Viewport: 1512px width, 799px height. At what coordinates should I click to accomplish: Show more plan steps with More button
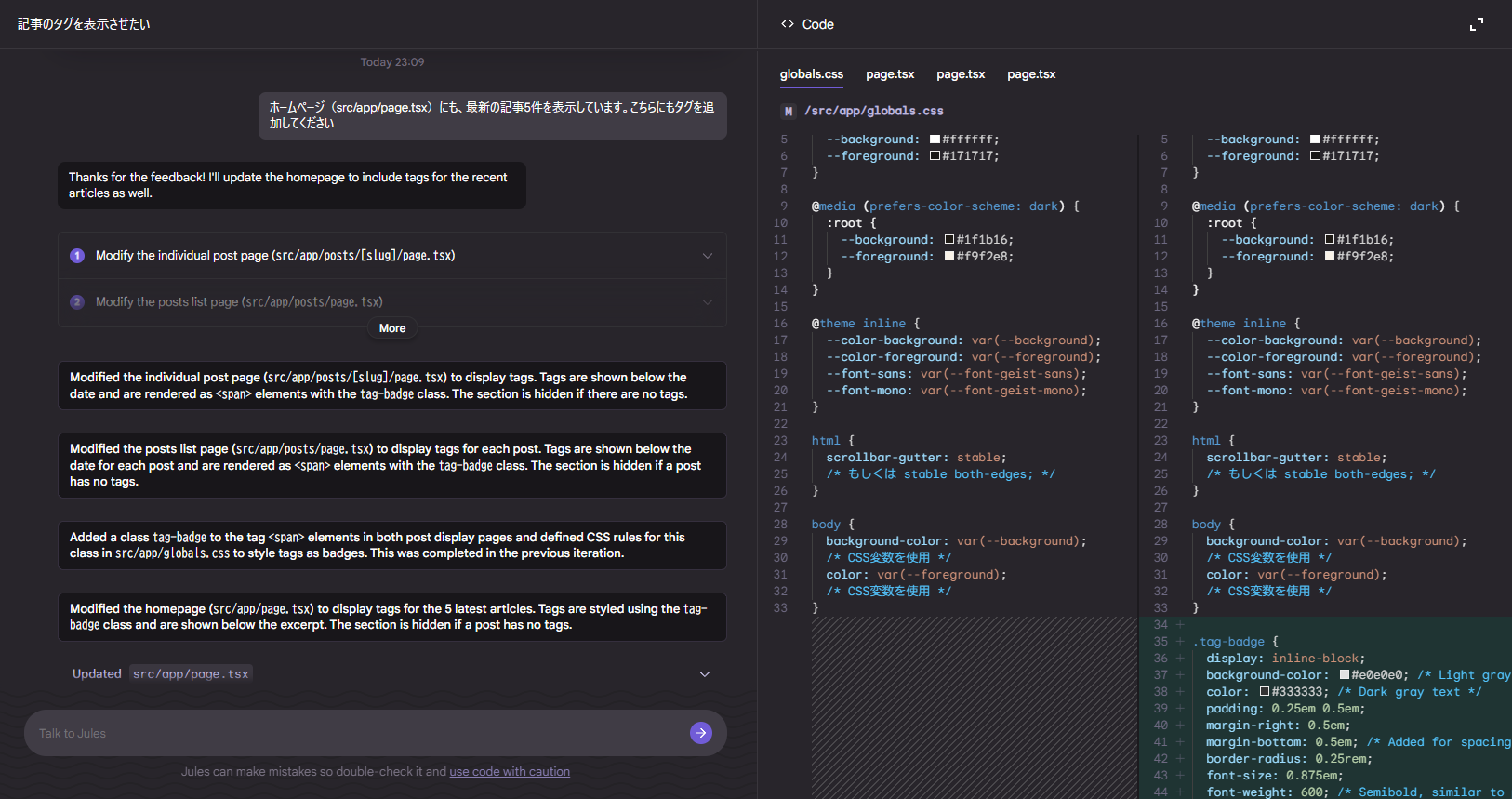[x=392, y=328]
